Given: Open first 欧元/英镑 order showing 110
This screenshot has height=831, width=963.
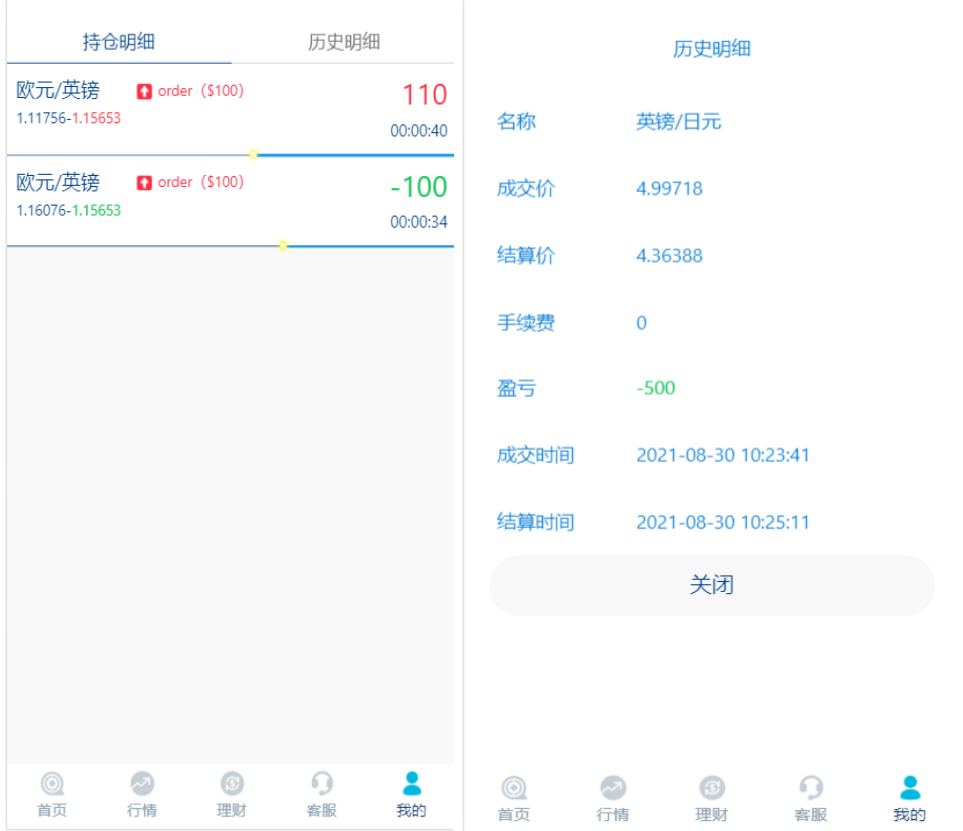Looking at the screenshot, I should [230, 109].
